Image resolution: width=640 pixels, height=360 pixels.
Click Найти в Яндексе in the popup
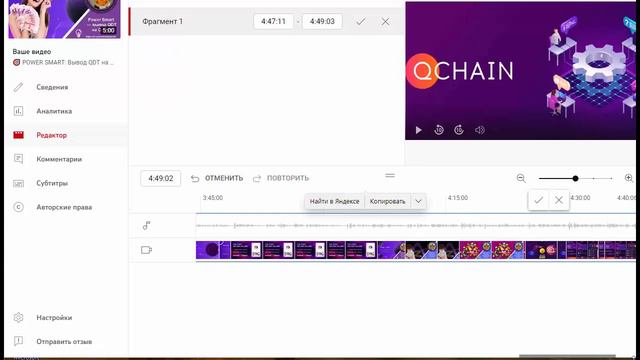tap(334, 202)
